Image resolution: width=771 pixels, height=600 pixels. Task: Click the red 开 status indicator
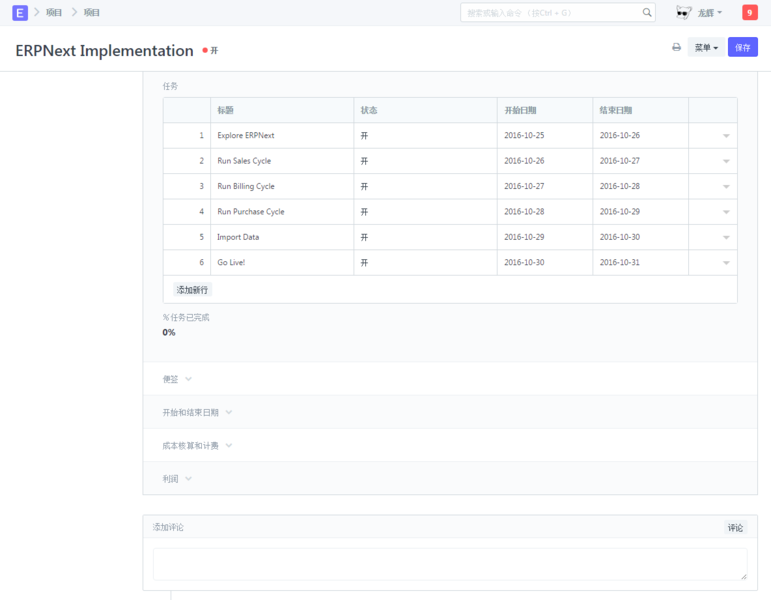pos(210,50)
